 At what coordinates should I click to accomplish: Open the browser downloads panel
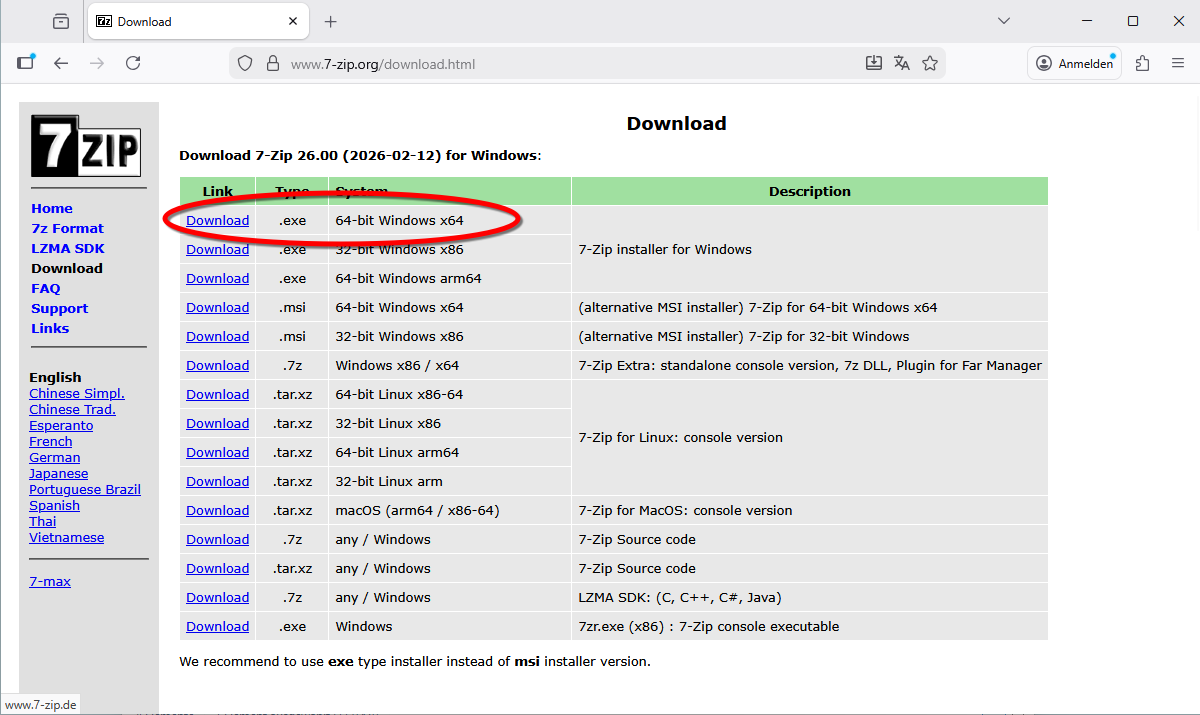pyautogui.click(x=873, y=62)
